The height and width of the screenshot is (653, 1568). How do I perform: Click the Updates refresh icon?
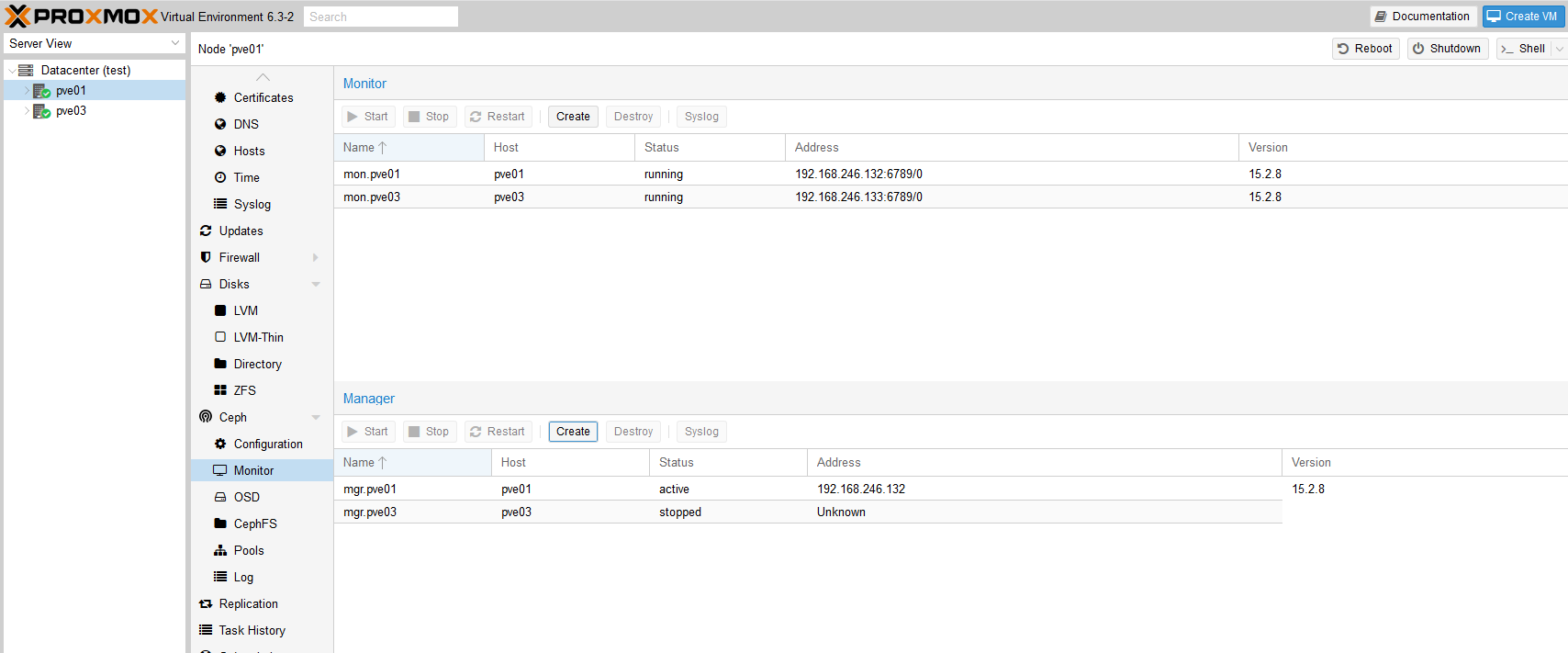coord(206,231)
